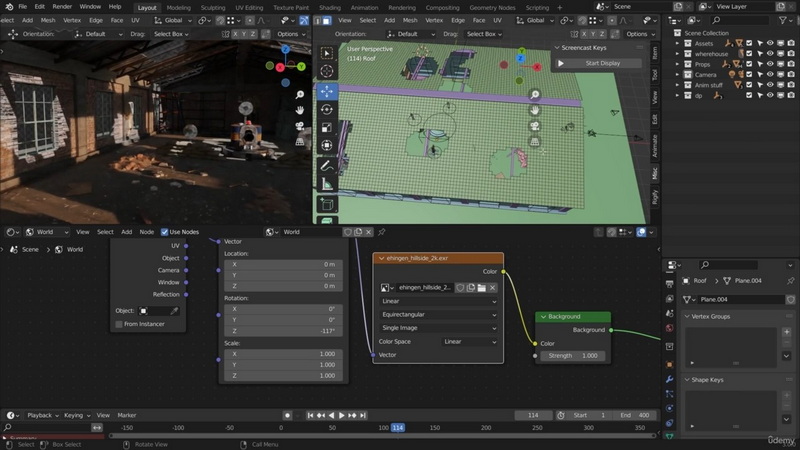Open Playback menu in timeline
This screenshot has height=450, width=800.
click(42, 415)
